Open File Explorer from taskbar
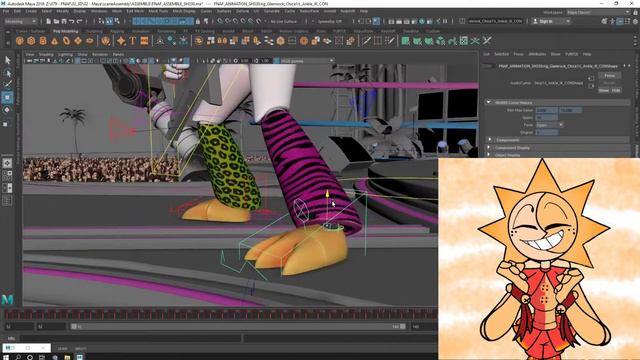This screenshot has width=640, height=360. coord(67,357)
